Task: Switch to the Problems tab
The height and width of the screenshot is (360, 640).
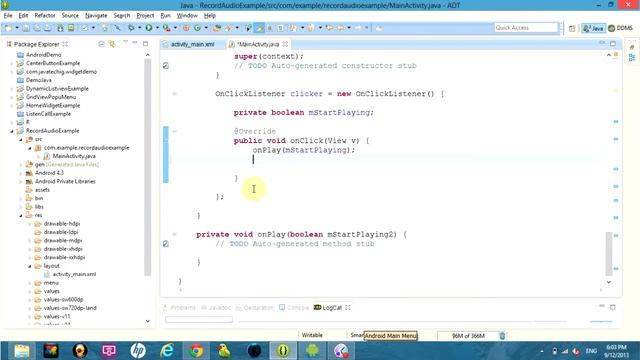Action: 180,307
